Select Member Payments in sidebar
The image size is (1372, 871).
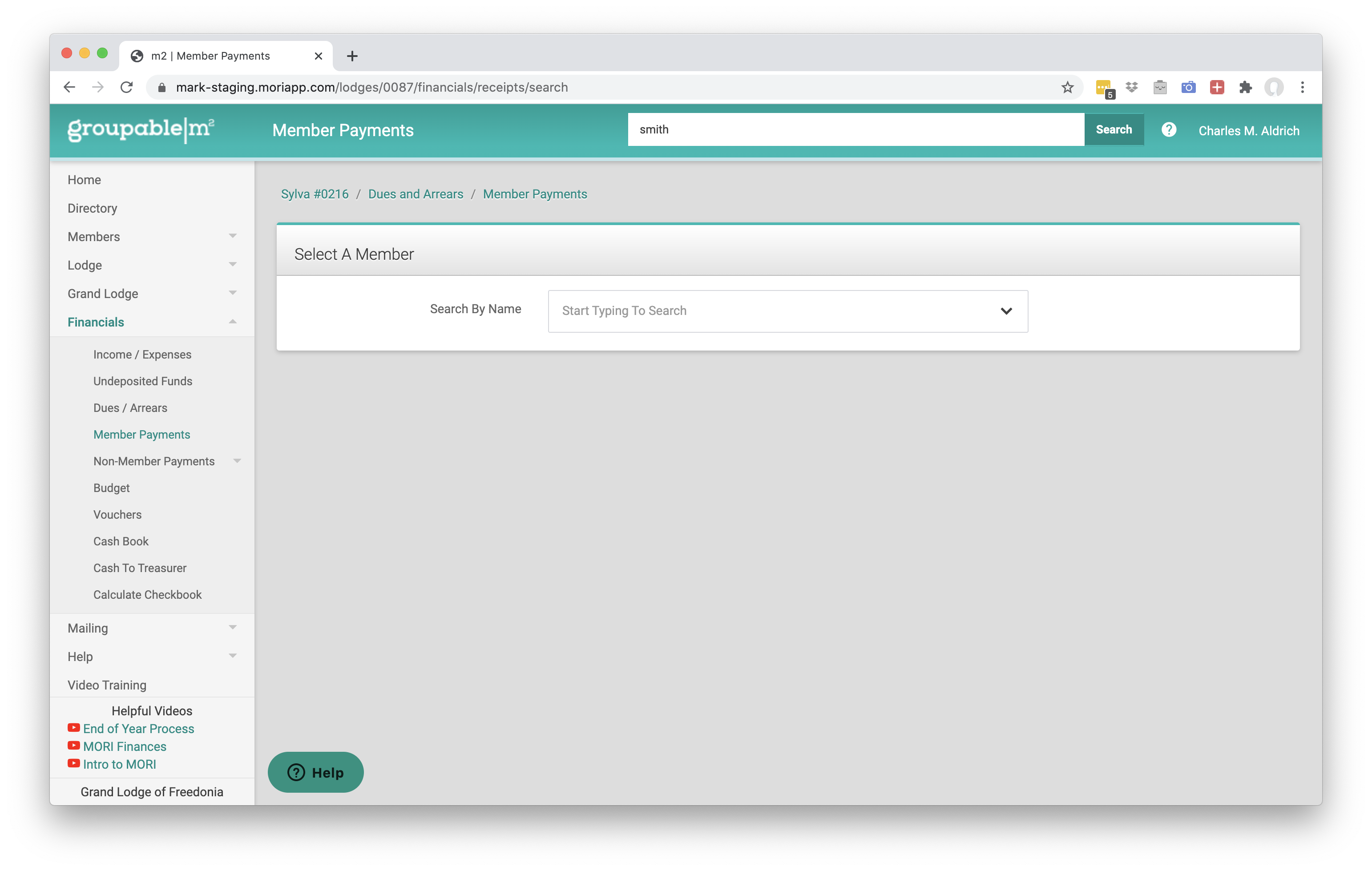pyautogui.click(x=142, y=435)
